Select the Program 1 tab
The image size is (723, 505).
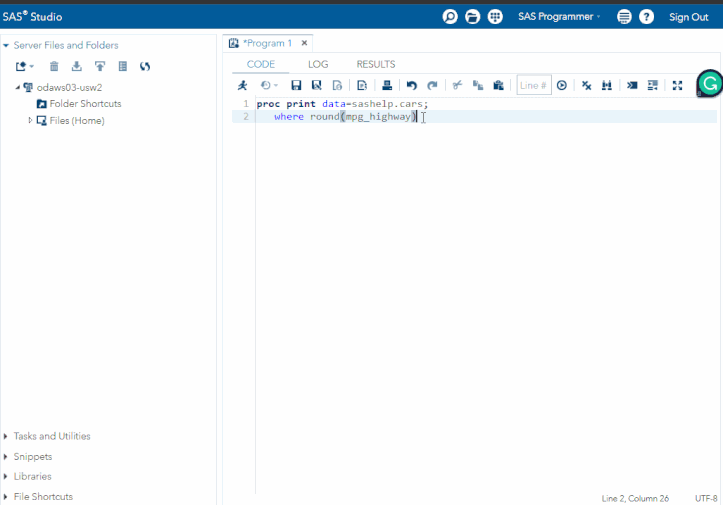coord(267,43)
